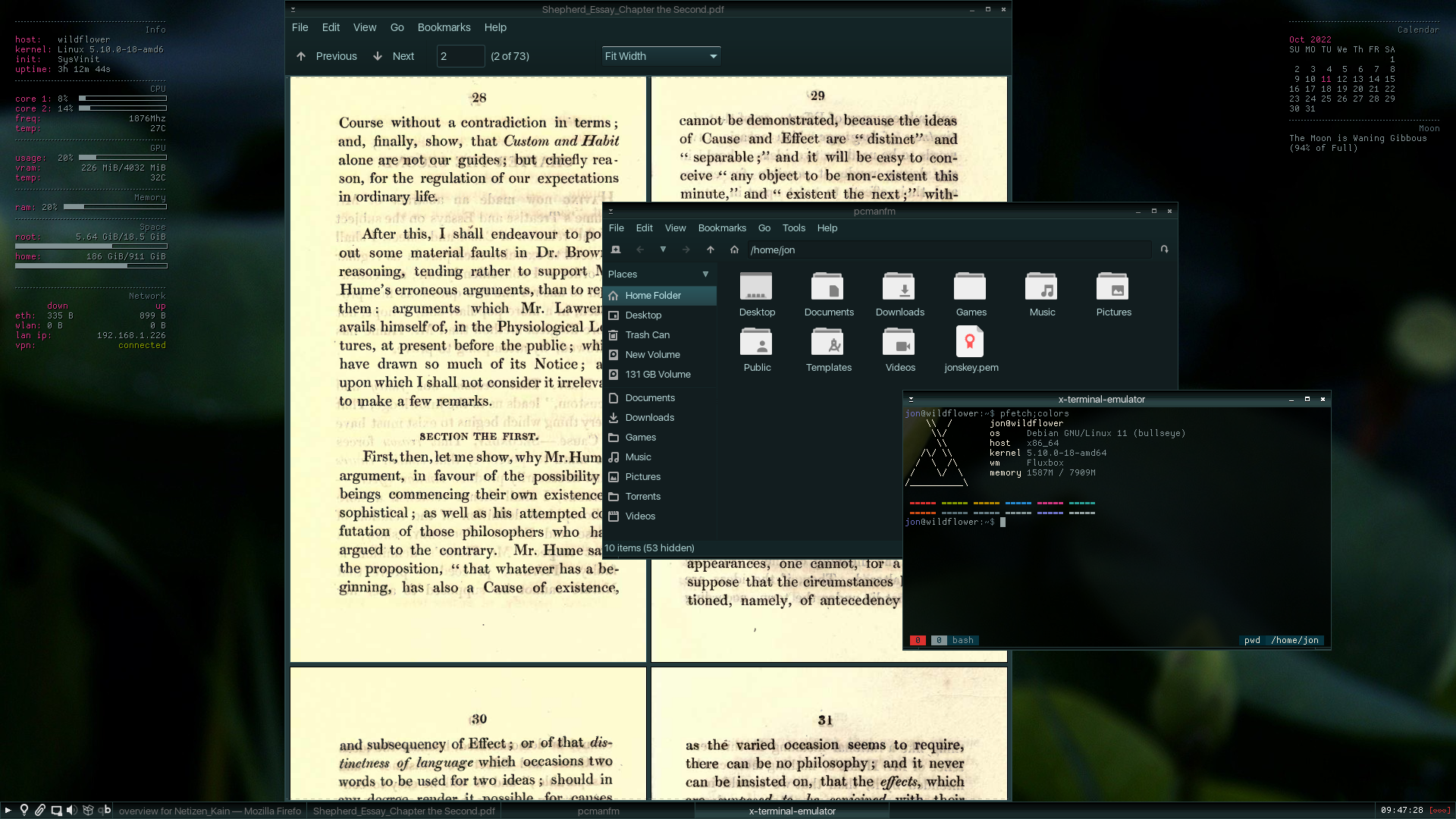Click Previous in the PDF viewer
The height and width of the screenshot is (819, 1456).
(x=326, y=55)
